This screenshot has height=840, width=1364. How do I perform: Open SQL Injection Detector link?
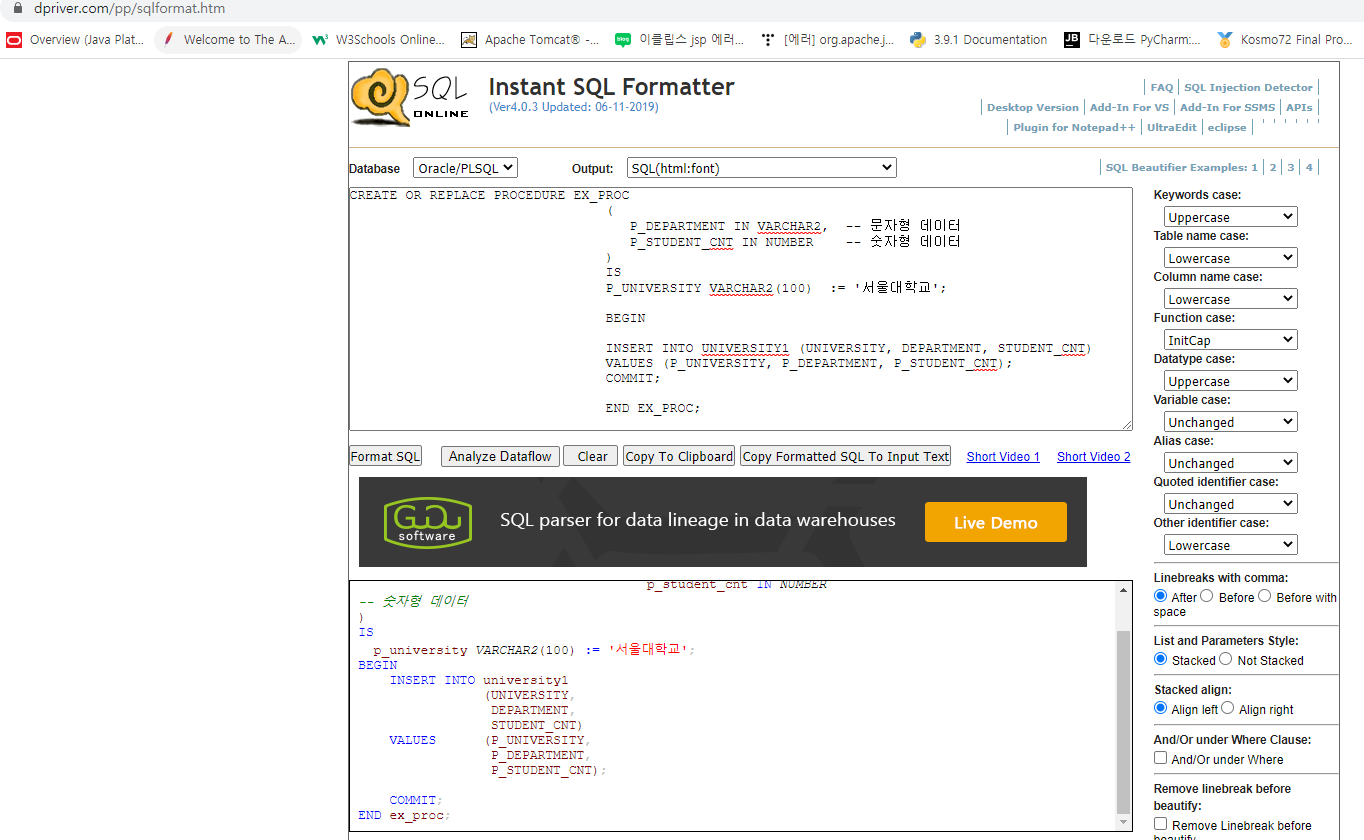pos(1248,88)
